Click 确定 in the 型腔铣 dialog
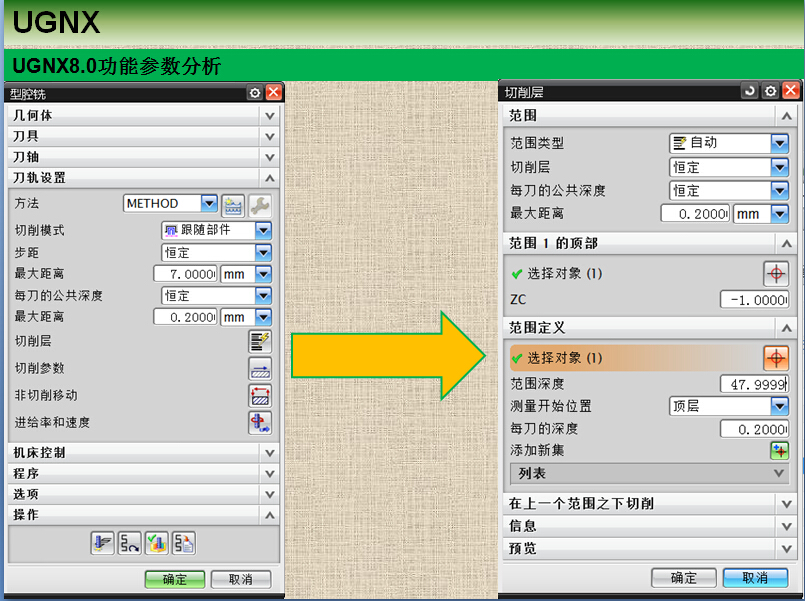This screenshot has width=805, height=601. point(175,579)
